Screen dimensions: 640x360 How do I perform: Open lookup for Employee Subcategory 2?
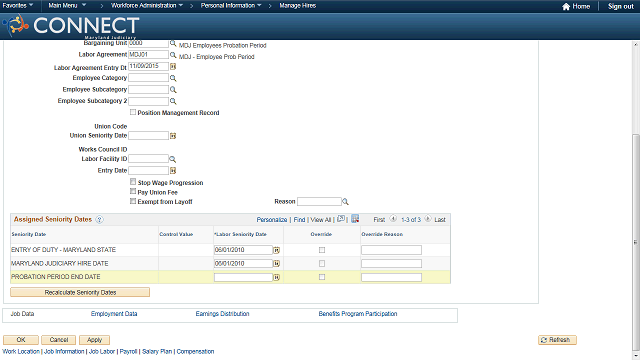[173, 101]
